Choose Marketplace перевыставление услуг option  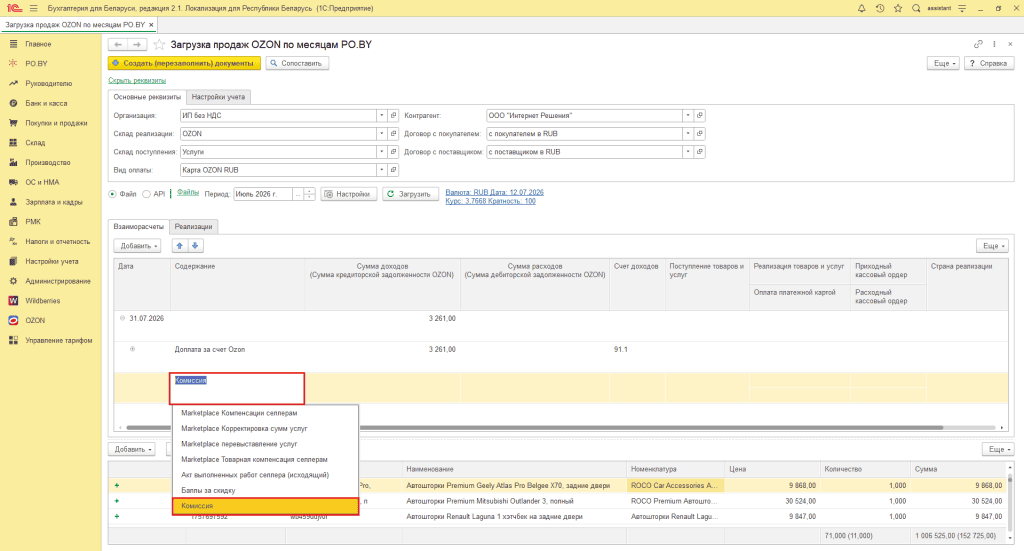[x=265, y=444]
